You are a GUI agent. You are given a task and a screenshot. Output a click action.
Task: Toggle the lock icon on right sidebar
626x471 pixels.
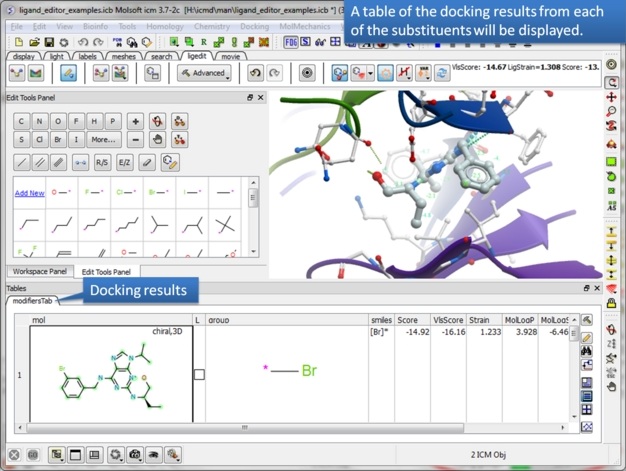click(x=611, y=303)
